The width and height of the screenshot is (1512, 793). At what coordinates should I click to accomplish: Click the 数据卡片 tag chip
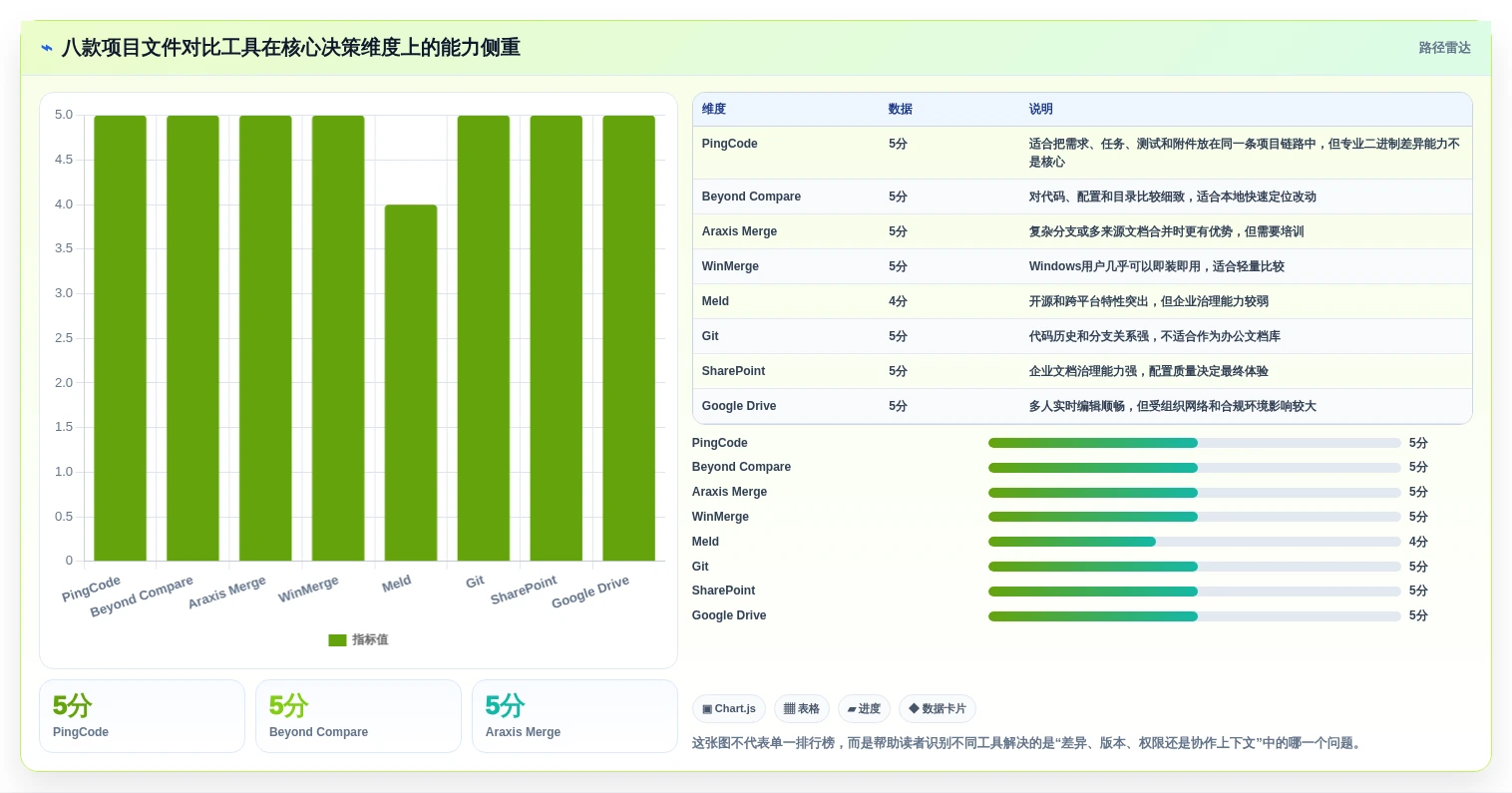click(938, 709)
